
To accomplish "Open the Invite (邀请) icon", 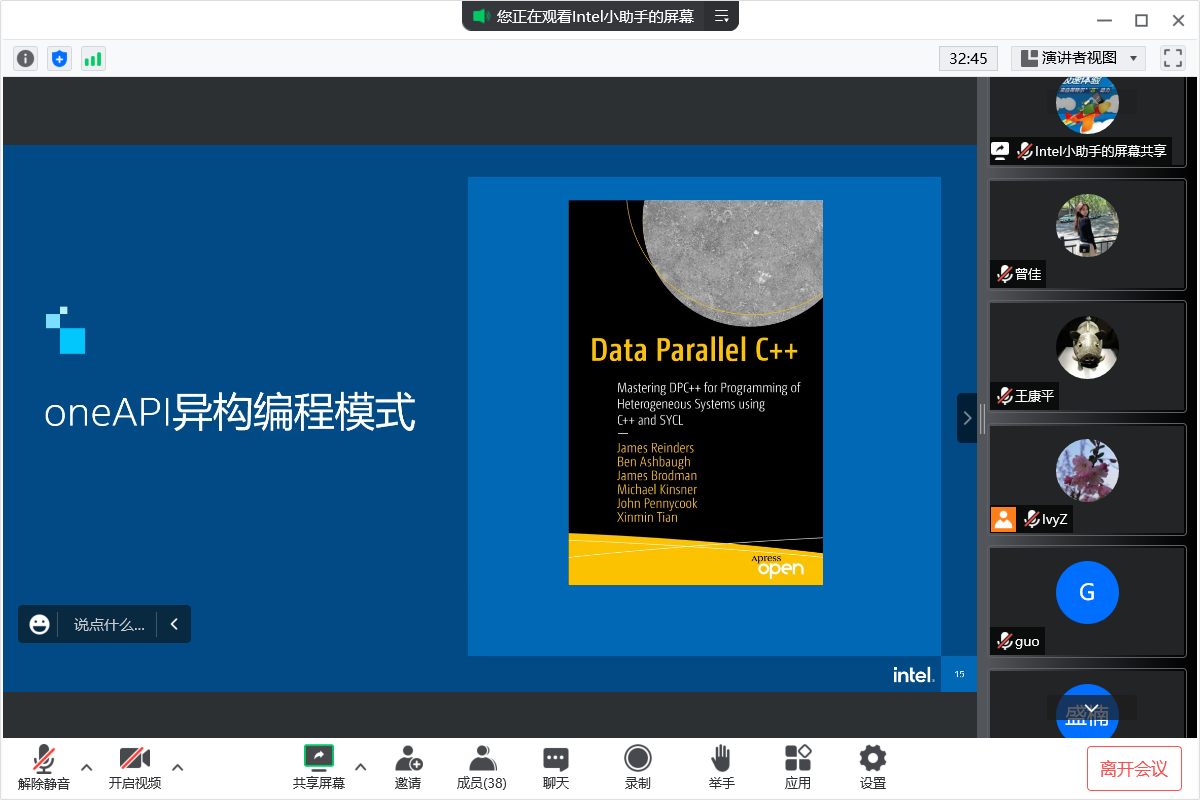I will (x=408, y=767).
